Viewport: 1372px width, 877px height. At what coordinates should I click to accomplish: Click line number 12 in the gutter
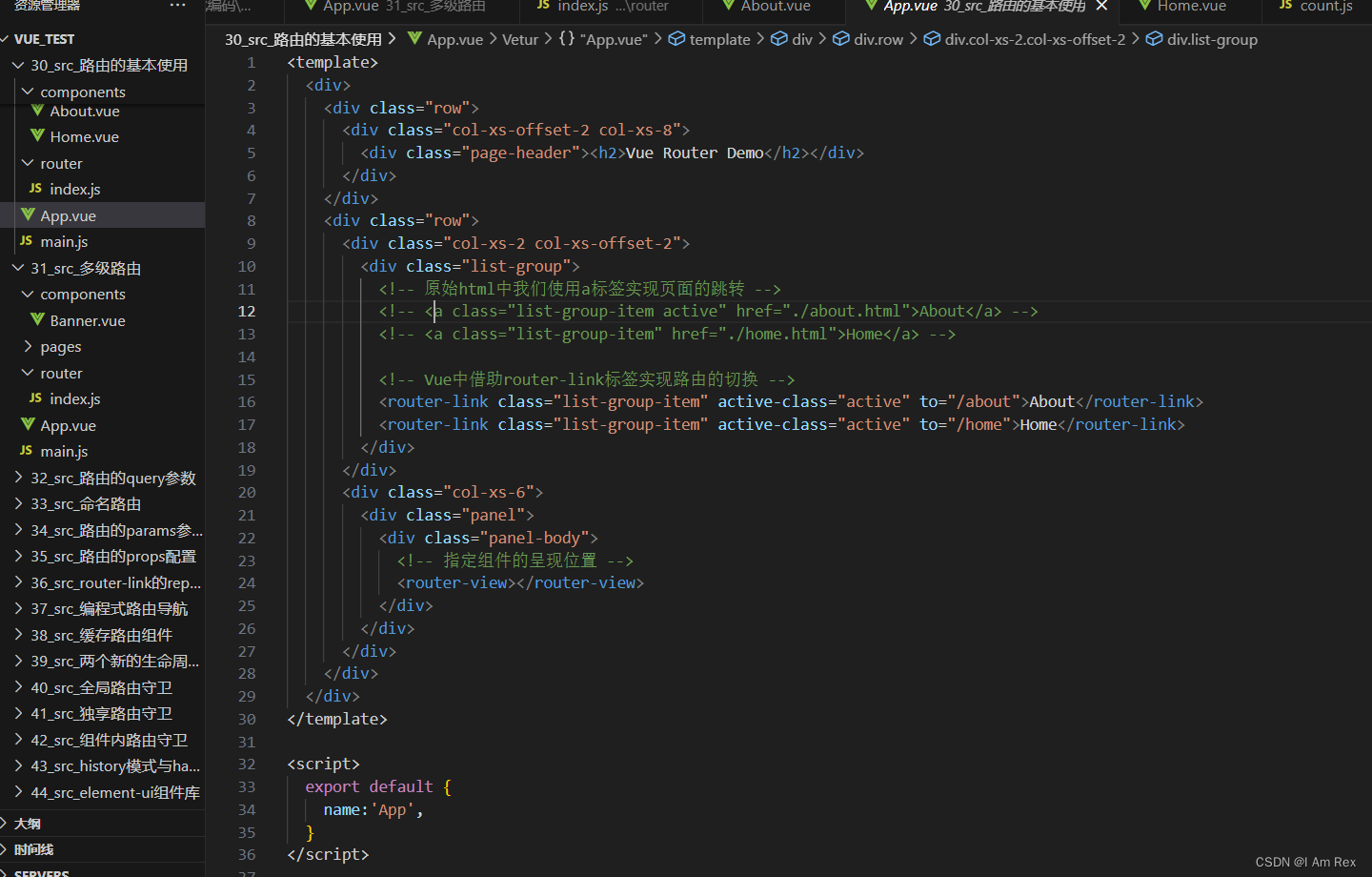(x=247, y=311)
